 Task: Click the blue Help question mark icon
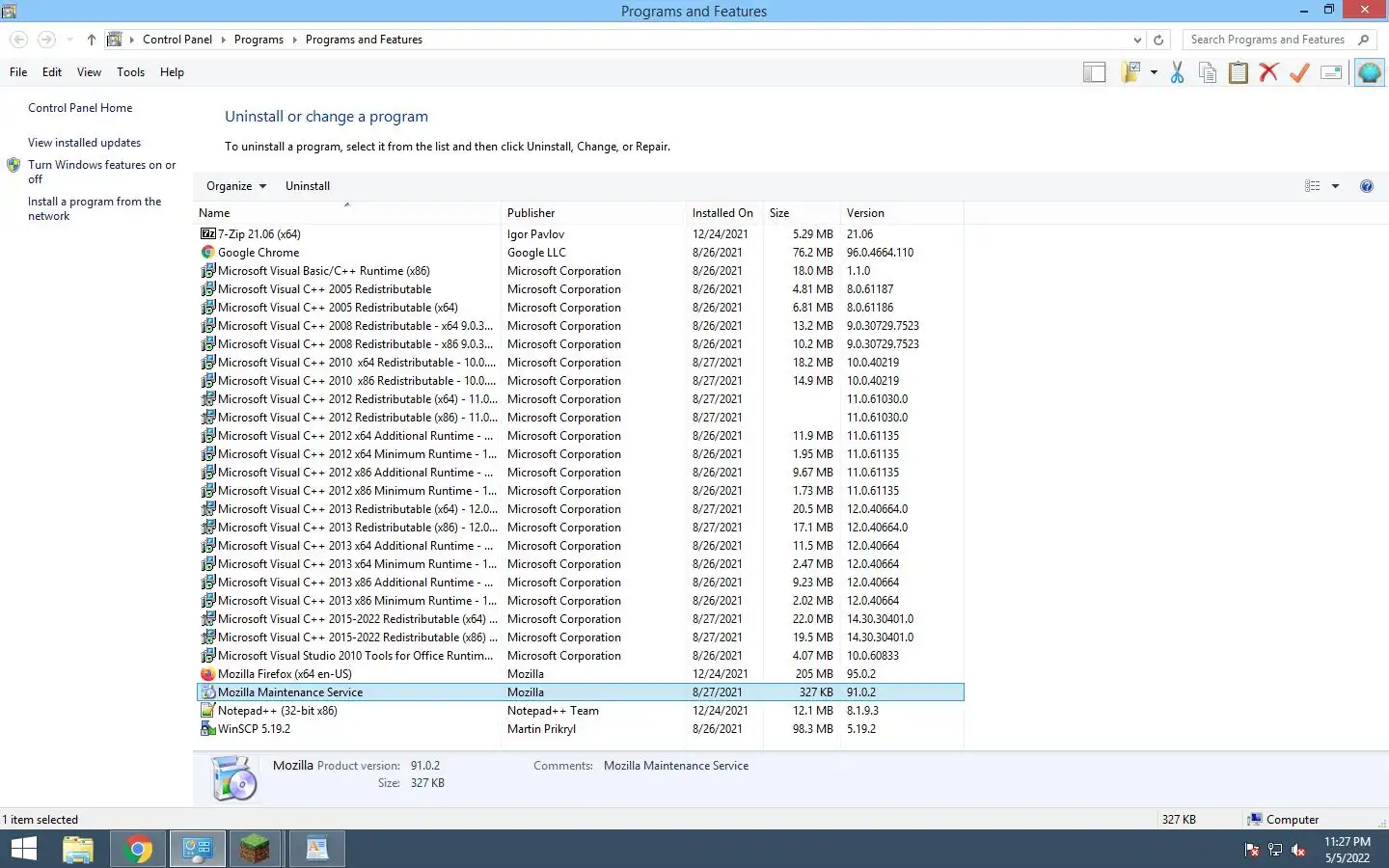point(1366,186)
